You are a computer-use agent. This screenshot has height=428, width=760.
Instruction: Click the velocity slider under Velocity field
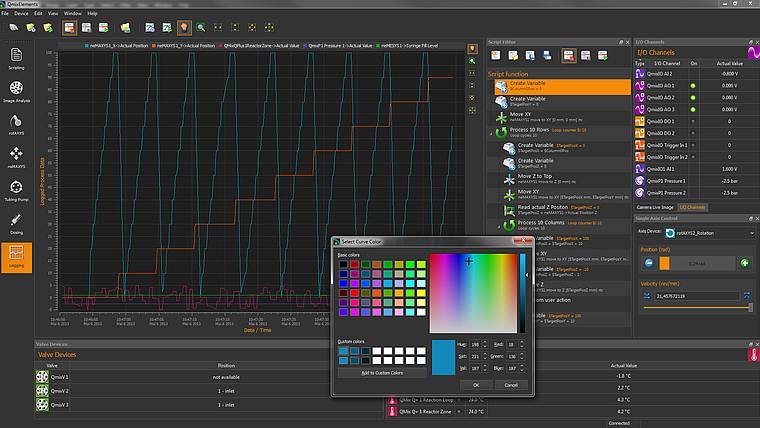(697, 307)
